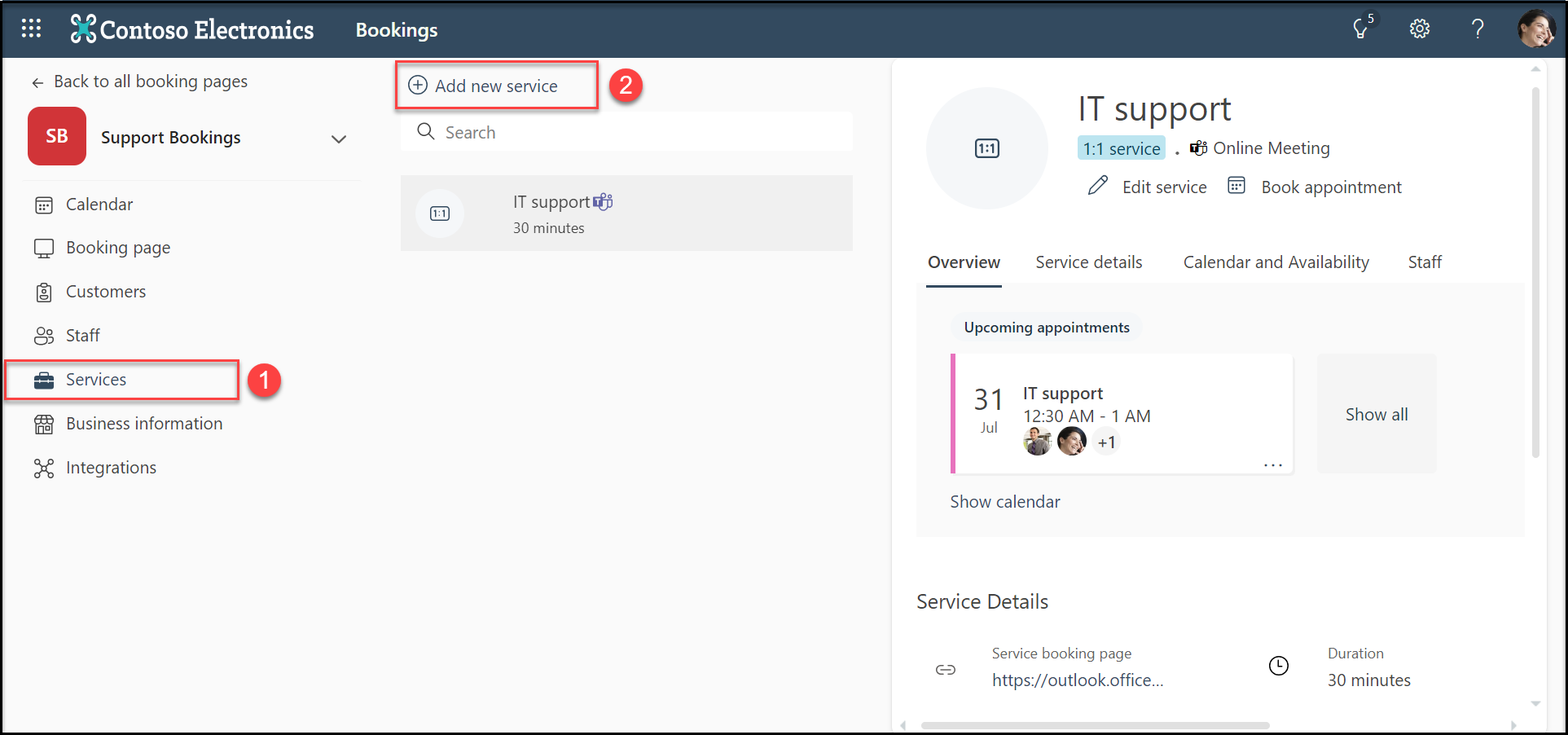Viewport: 1568px width, 735px height.
Task: Click the service booking page link icon
Action: pos(945,670)
